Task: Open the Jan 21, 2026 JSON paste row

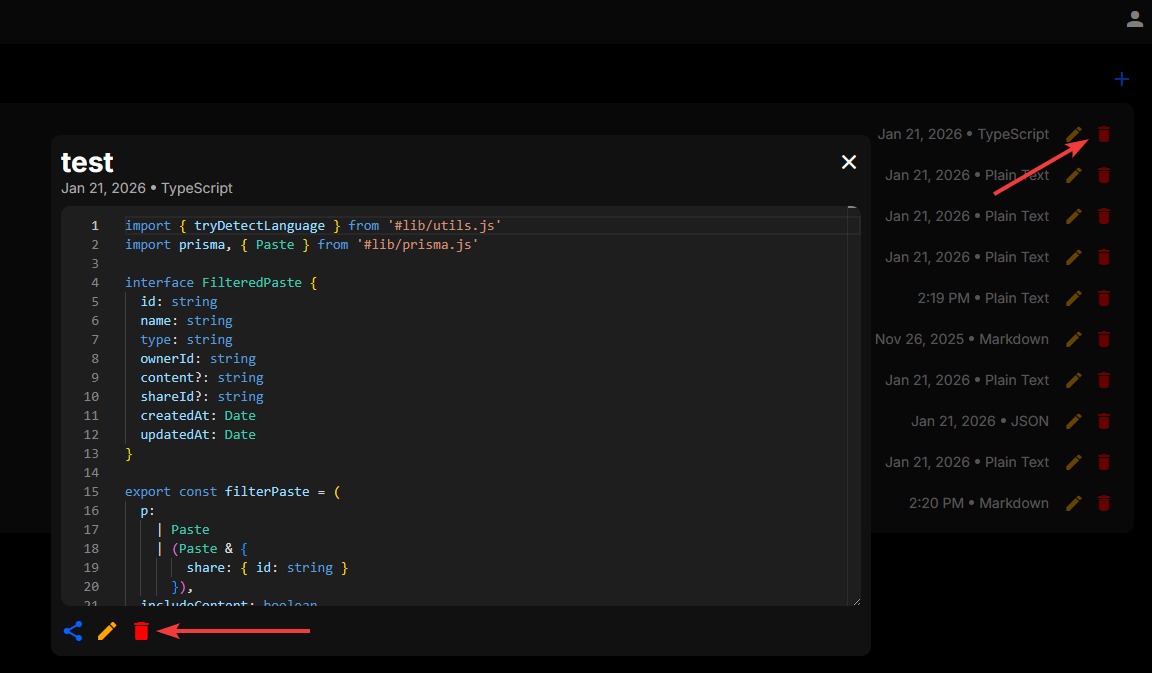Action: tap(979, 421)
